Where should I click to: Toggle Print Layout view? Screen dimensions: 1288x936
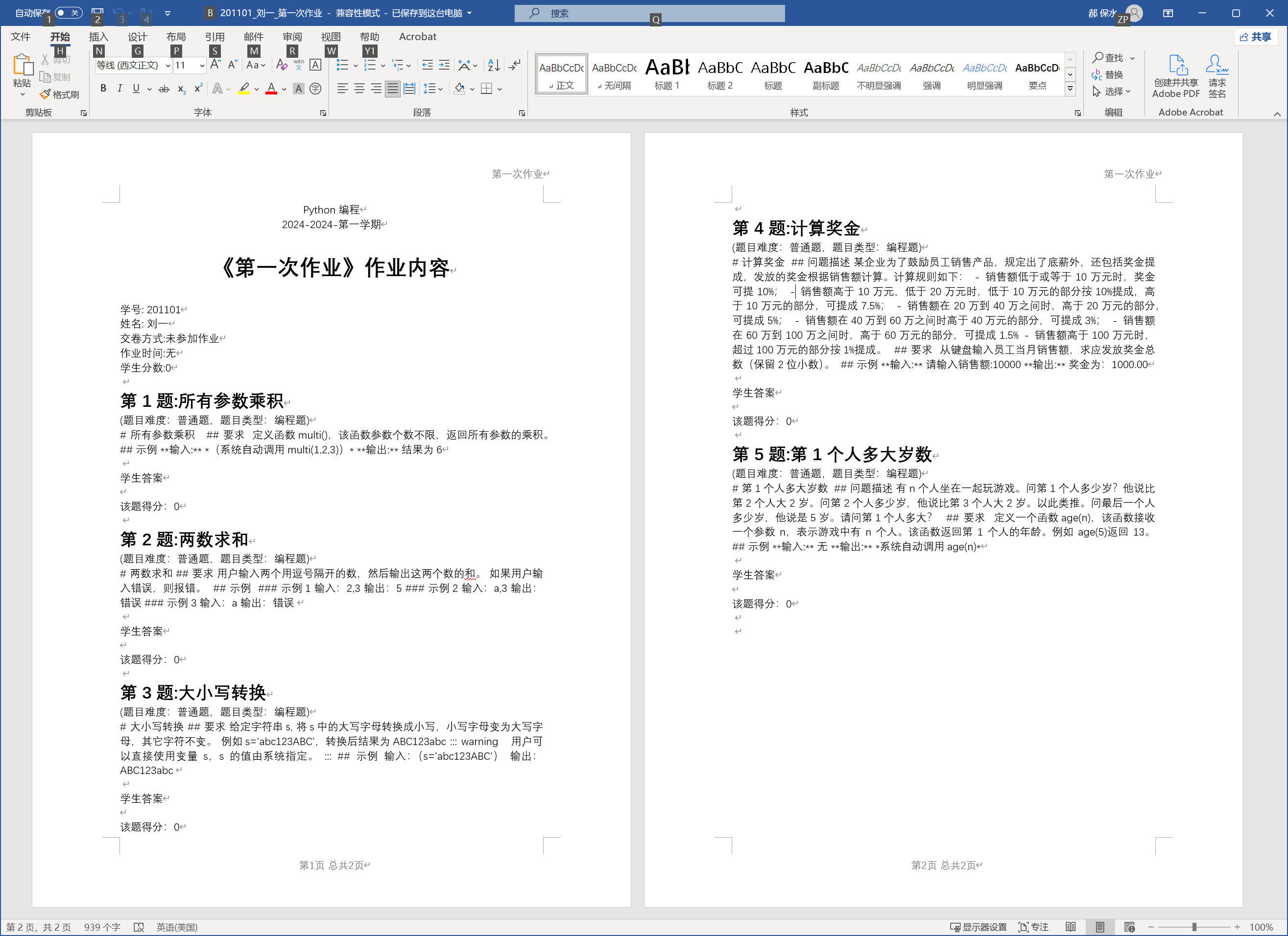click(x=1100, y=927)
